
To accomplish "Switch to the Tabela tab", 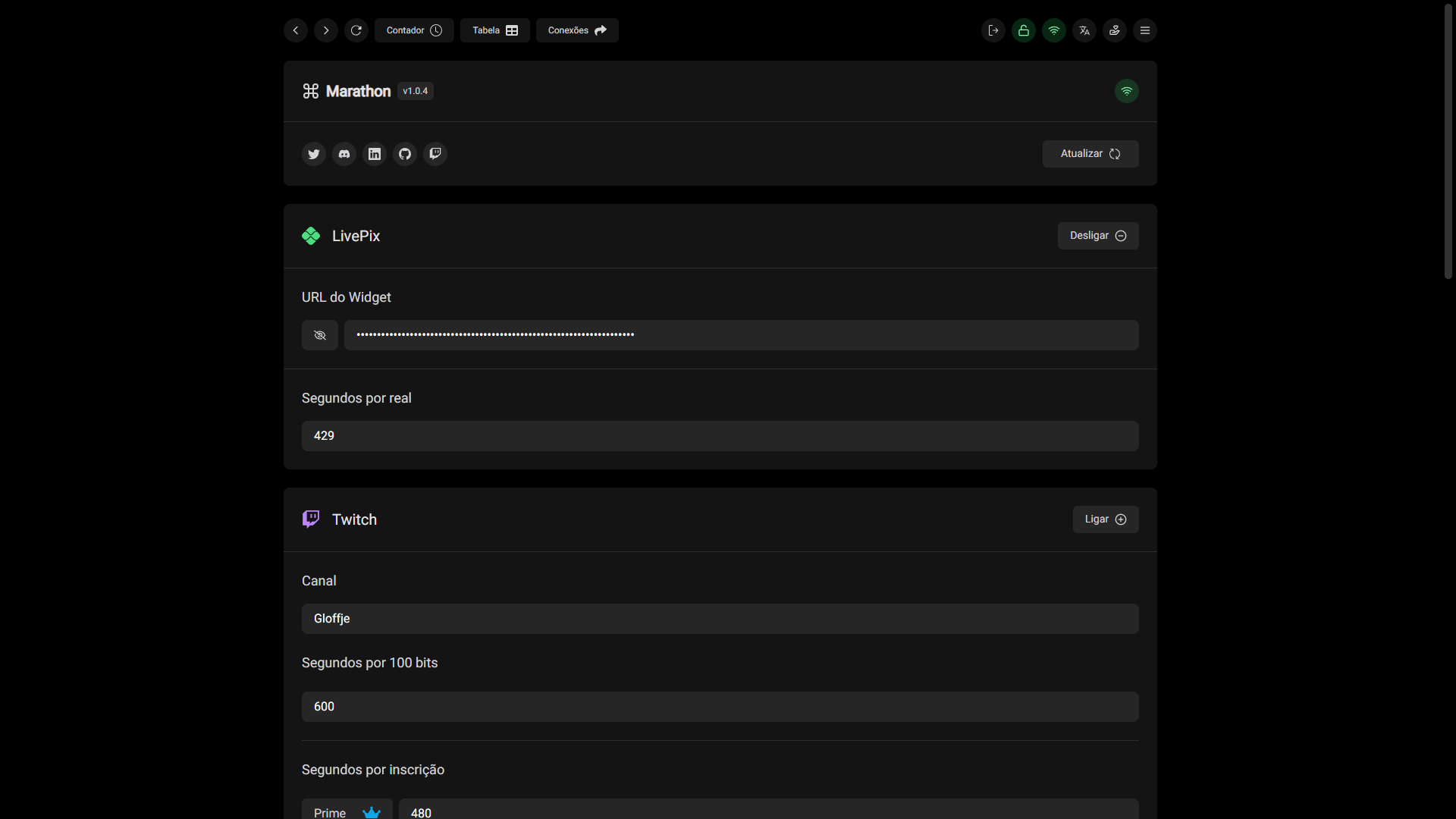I will click(494, 30).
